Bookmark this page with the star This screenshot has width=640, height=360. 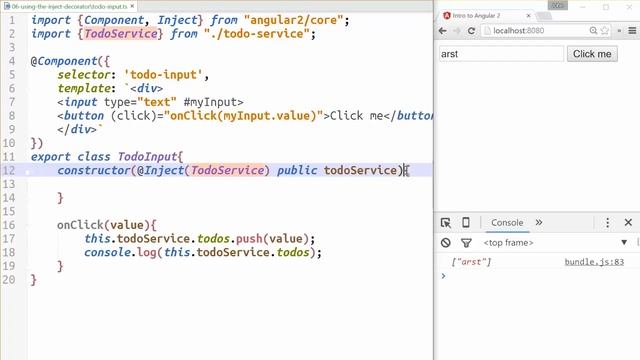click(x=604, y=31)
